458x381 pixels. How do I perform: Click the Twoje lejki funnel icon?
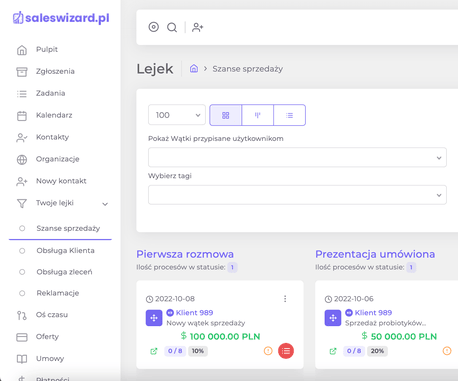[22, 203]
